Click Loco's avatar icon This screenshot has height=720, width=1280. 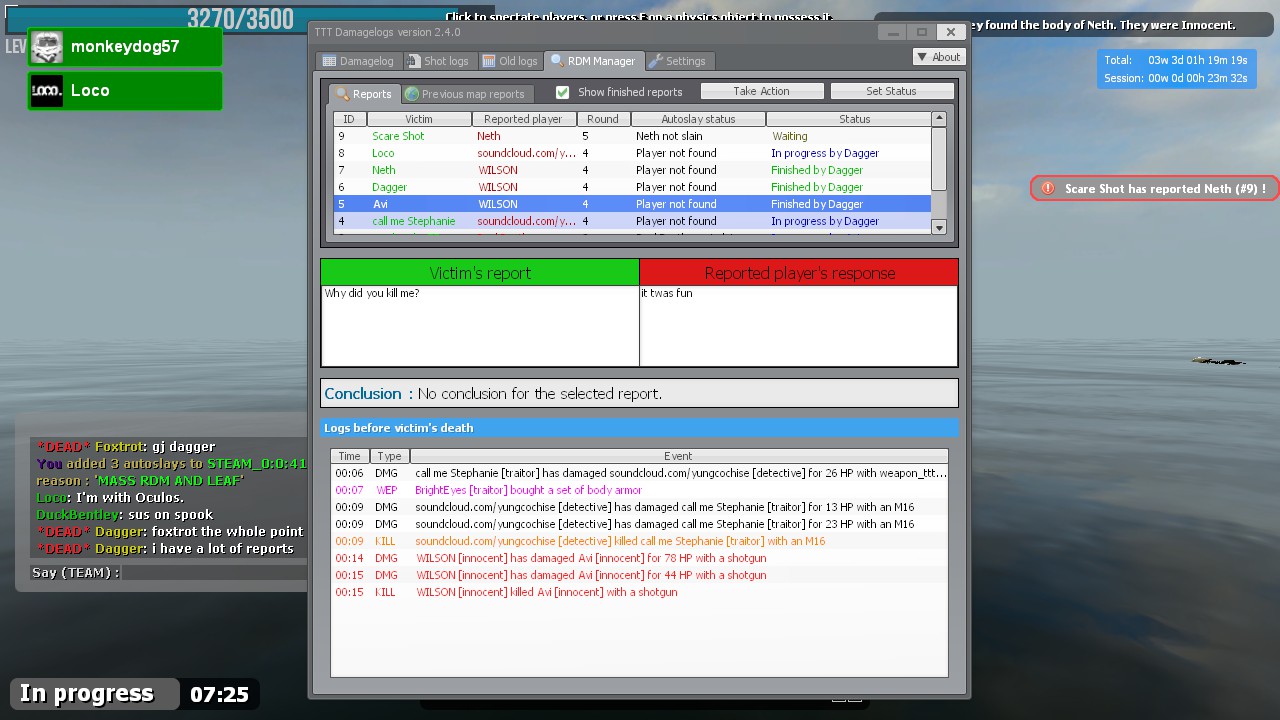47,90
